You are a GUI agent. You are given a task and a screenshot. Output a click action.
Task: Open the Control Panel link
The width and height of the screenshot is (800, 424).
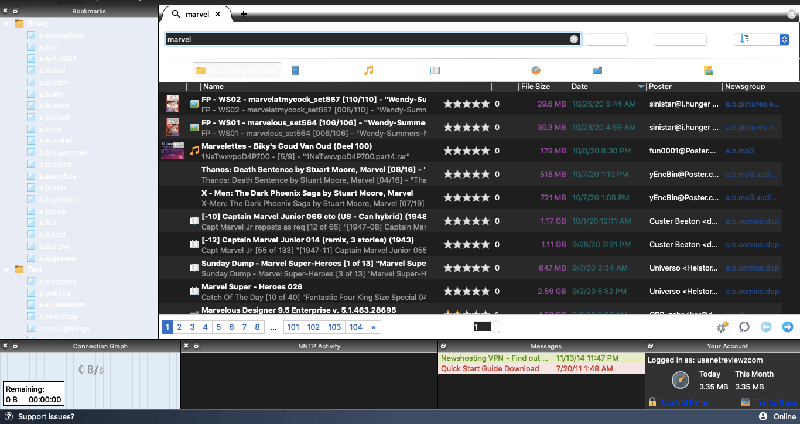coord(685,402)
